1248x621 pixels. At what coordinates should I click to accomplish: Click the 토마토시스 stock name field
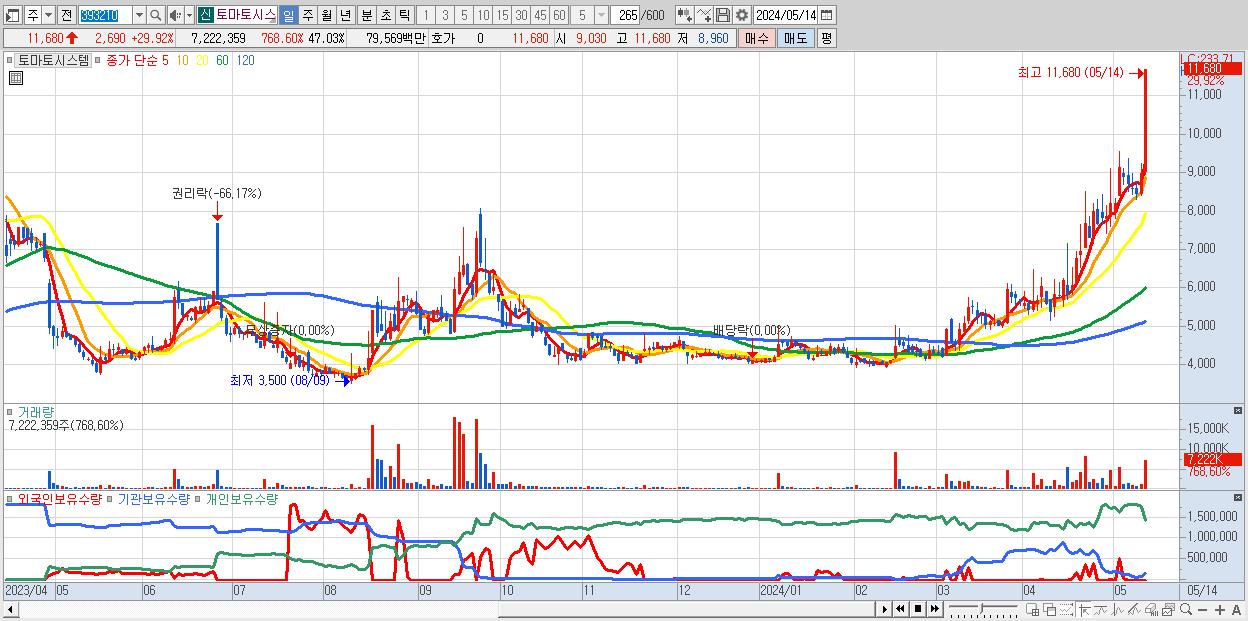pos(245,15)
